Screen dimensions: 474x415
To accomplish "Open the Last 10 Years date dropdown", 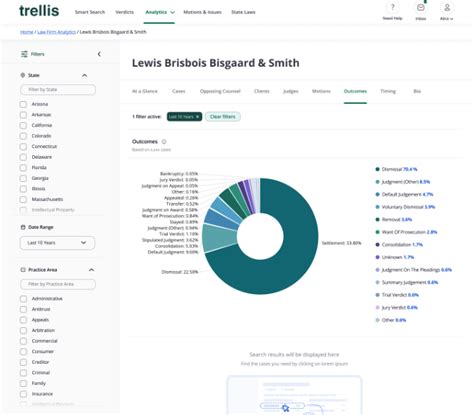I will point(57,243).
